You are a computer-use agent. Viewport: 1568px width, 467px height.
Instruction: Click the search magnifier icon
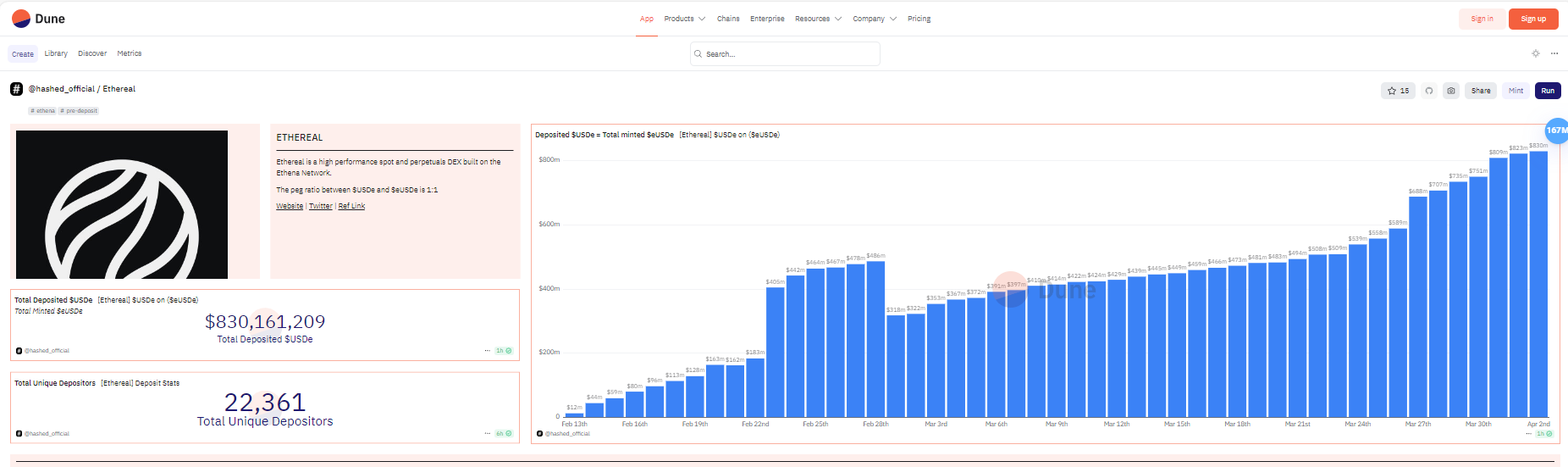(x=698, y=54)
